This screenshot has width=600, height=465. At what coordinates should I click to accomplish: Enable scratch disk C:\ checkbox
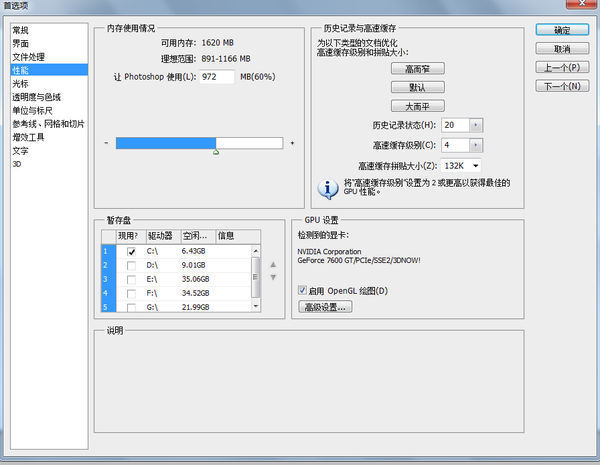click(x=131, y=251)
